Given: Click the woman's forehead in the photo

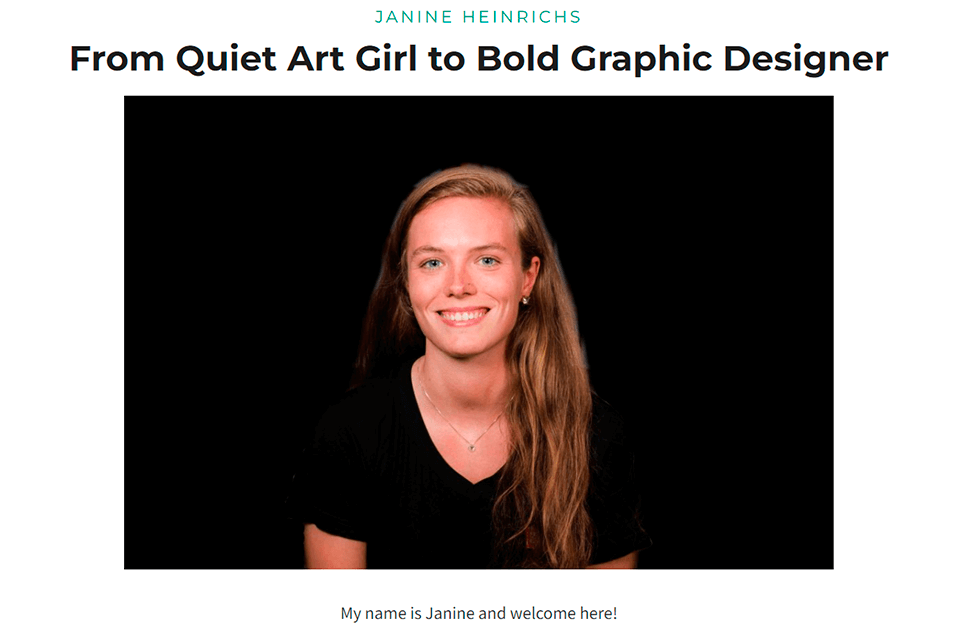Looking at the screenshot, I should [462, 220].
